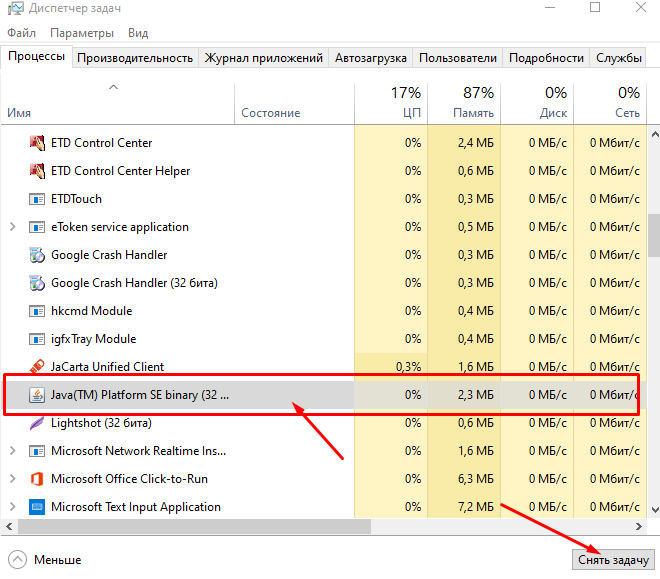This screenshot has width=660, height=579.
Task: Expand the Microsoft Office Click-to-Run row
Action: point(13,479)
